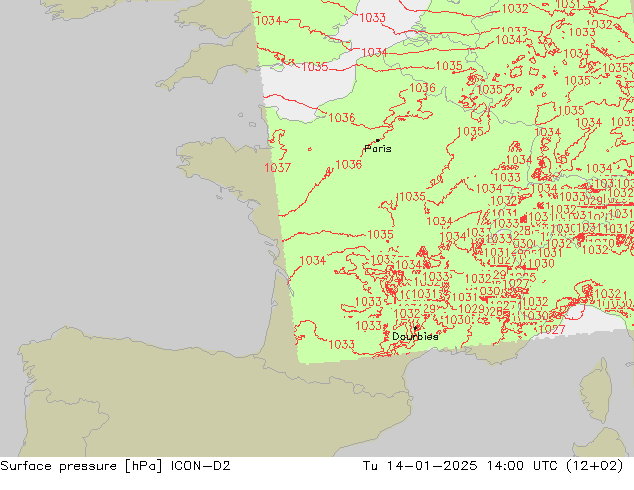This screenshot has width=634, height=490.
Task: Select the 1037 isobar label
Action: tap(277, 167)
